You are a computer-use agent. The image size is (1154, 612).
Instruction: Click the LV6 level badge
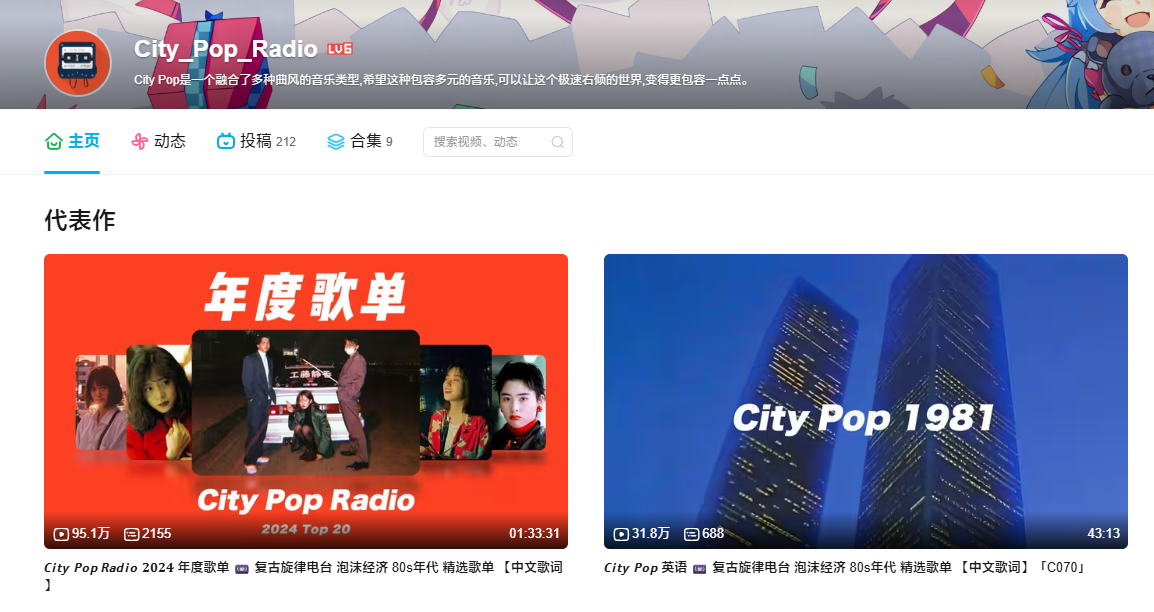click(x=340, y=49)
